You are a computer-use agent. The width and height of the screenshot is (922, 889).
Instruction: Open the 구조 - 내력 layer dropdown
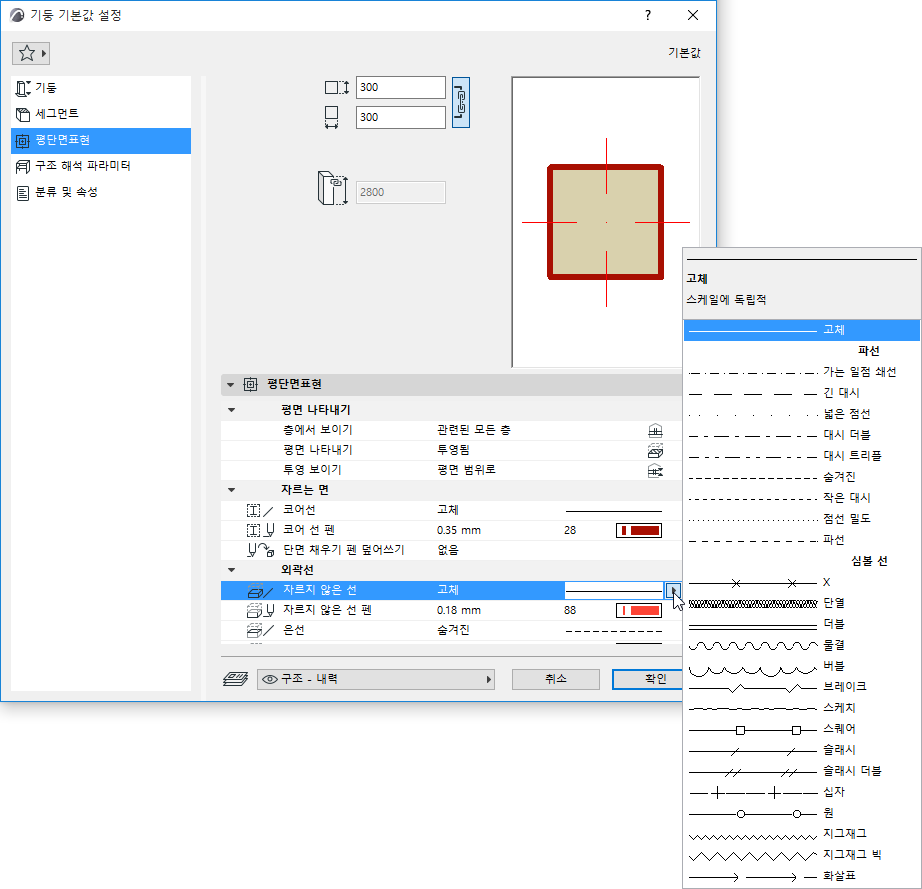point(375,679)
